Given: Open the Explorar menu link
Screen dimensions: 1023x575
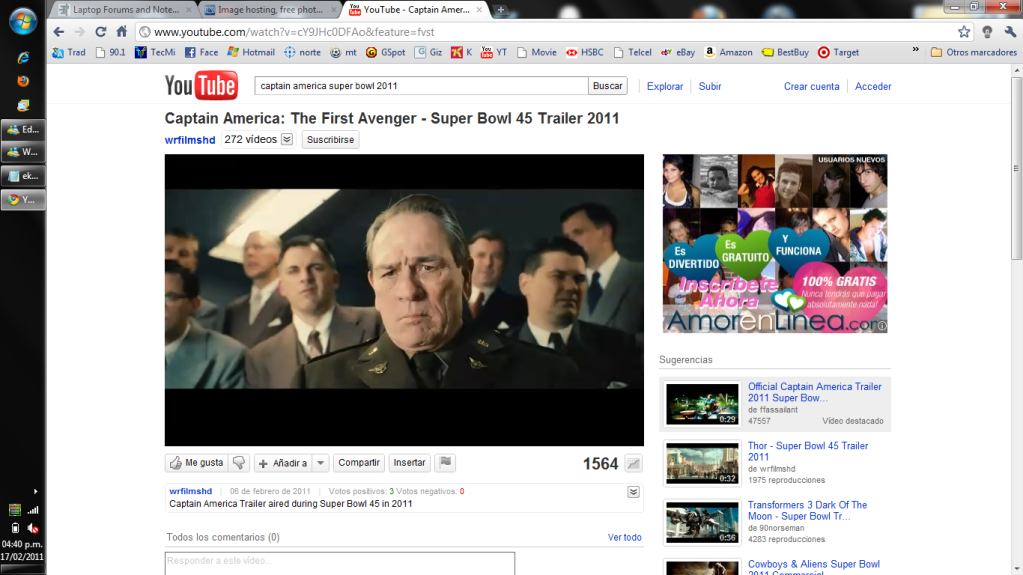Looking at the screenshot, I should point(665,86).
